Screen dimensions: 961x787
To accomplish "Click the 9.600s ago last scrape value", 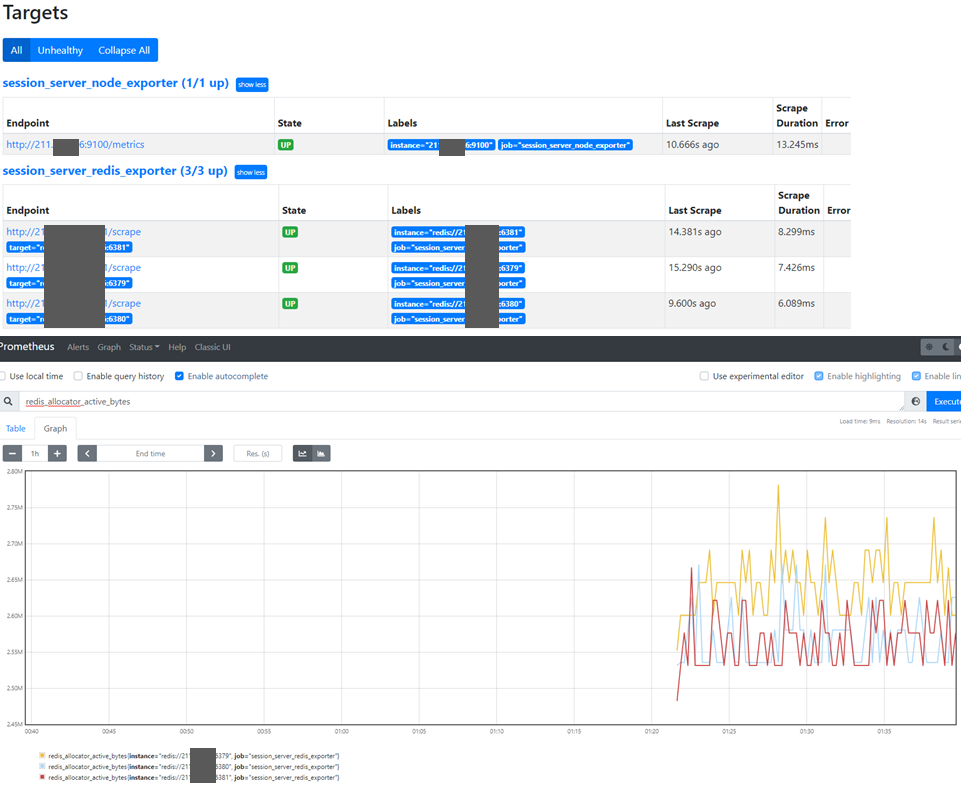I will click(x=692, y=303).
